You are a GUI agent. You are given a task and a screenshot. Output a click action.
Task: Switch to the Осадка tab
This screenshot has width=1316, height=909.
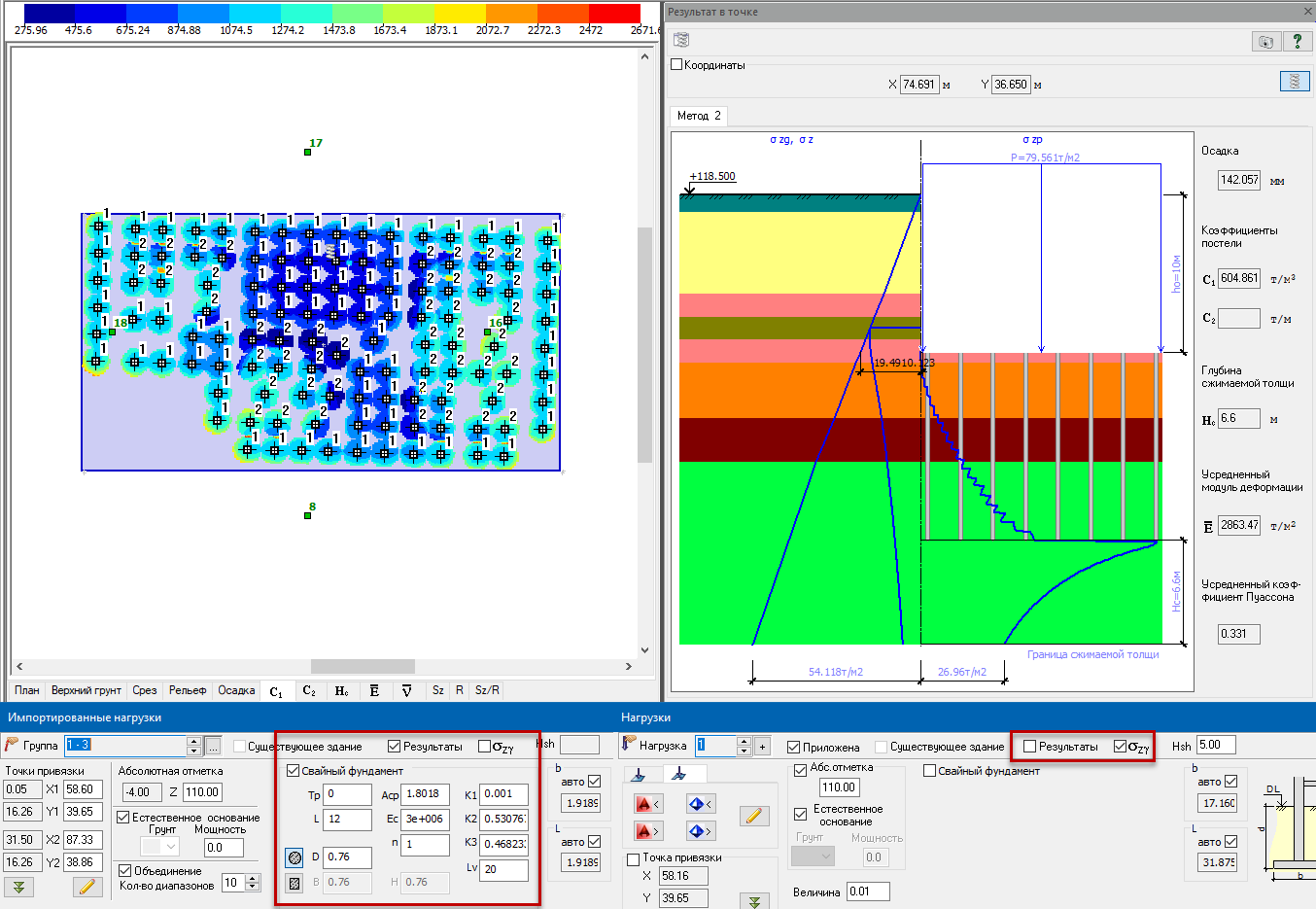tap(236, 690)
